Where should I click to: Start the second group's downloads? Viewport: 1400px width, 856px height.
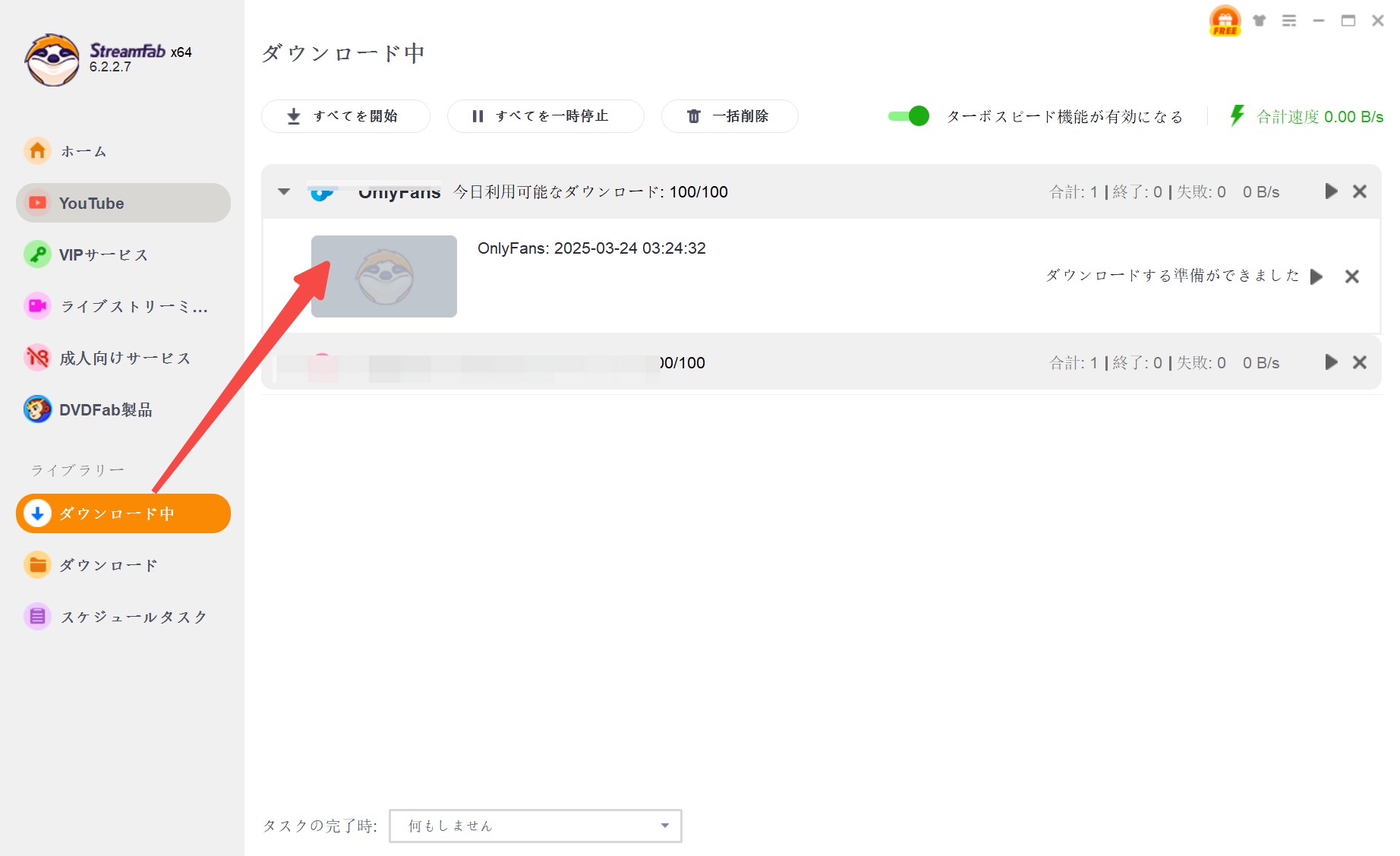(x=1331, y=362)
